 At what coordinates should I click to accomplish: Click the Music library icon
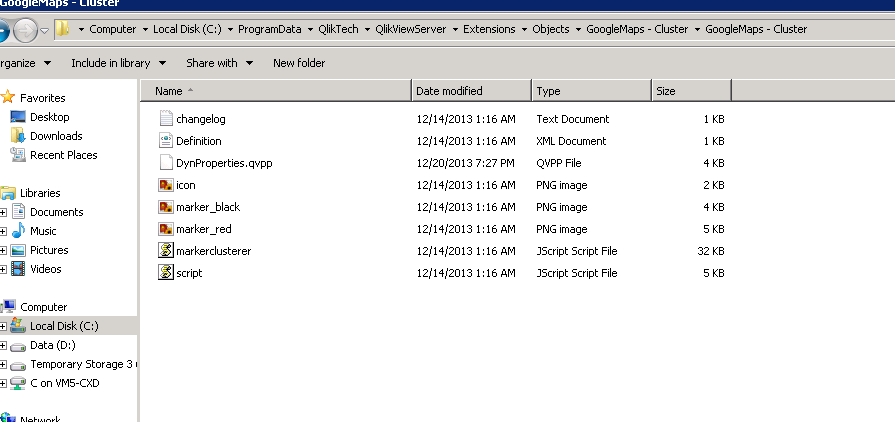point(18,231)
